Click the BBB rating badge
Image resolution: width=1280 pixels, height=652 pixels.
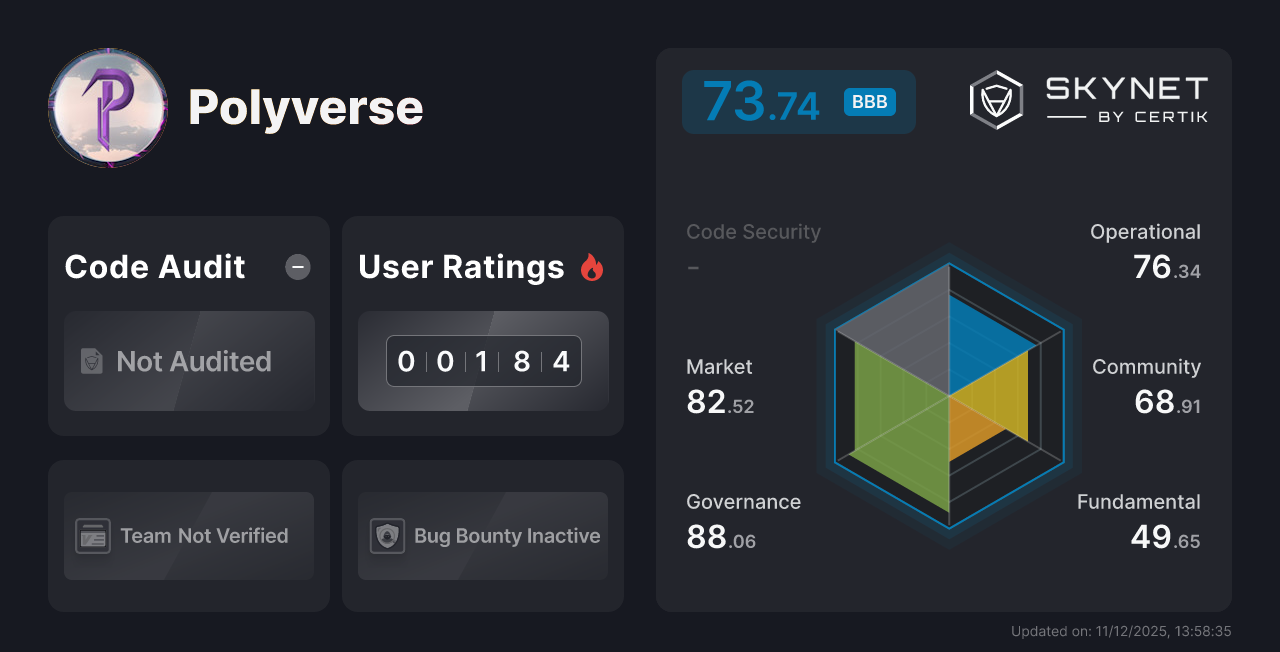(868, 101)
